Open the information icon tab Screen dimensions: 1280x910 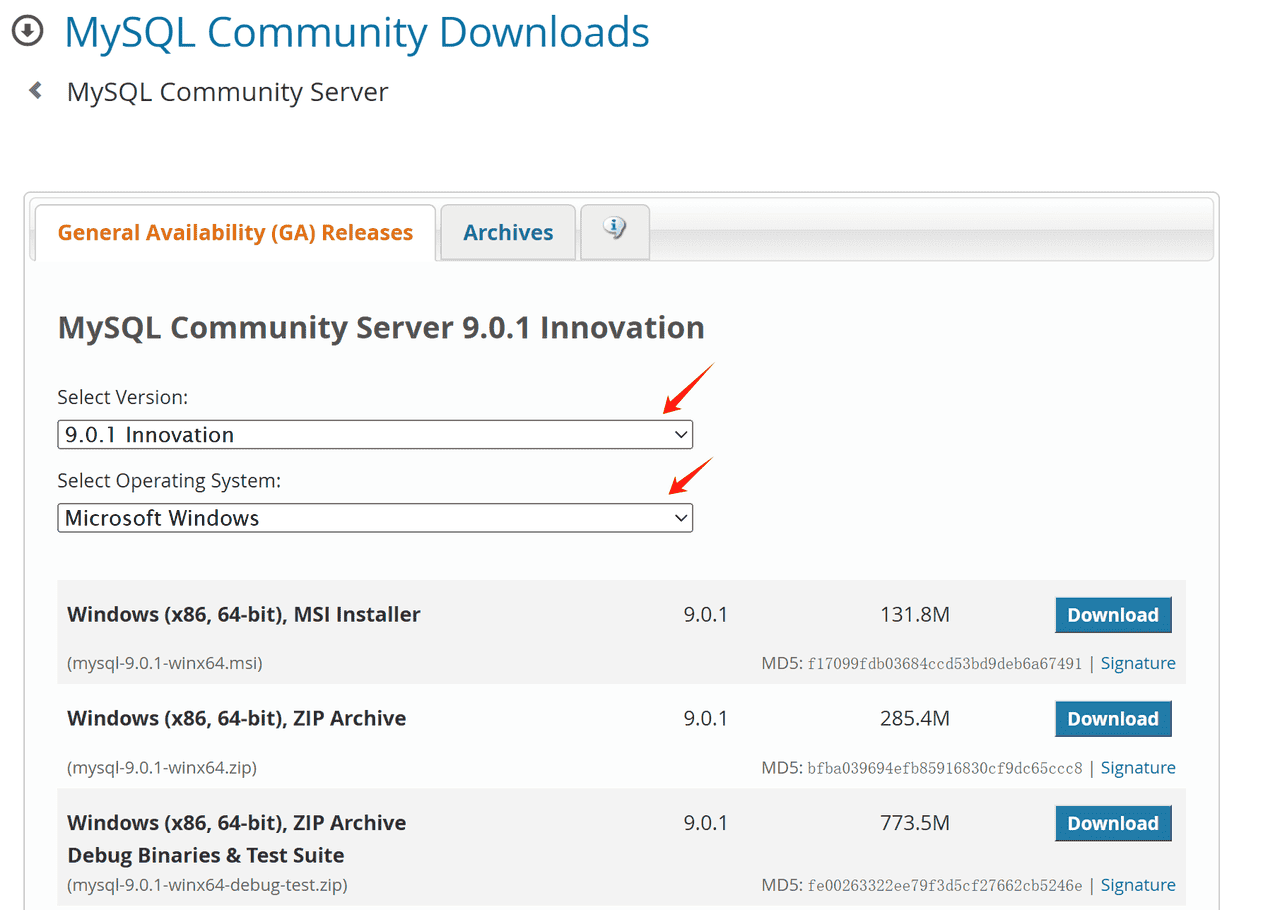pos(614,231)
